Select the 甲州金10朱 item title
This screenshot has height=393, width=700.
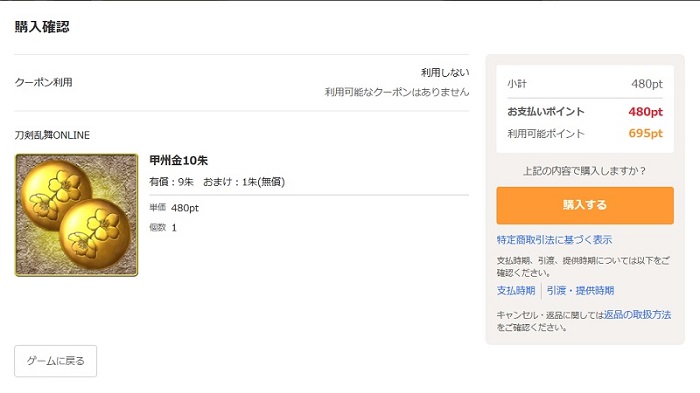(x=179, y=160)
